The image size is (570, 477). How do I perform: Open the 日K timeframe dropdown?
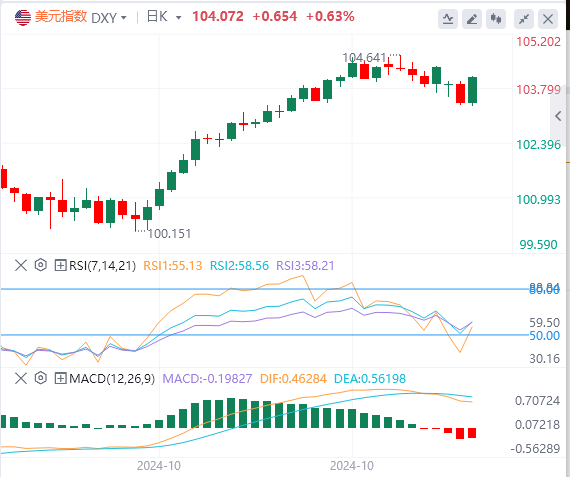point(164,17)
